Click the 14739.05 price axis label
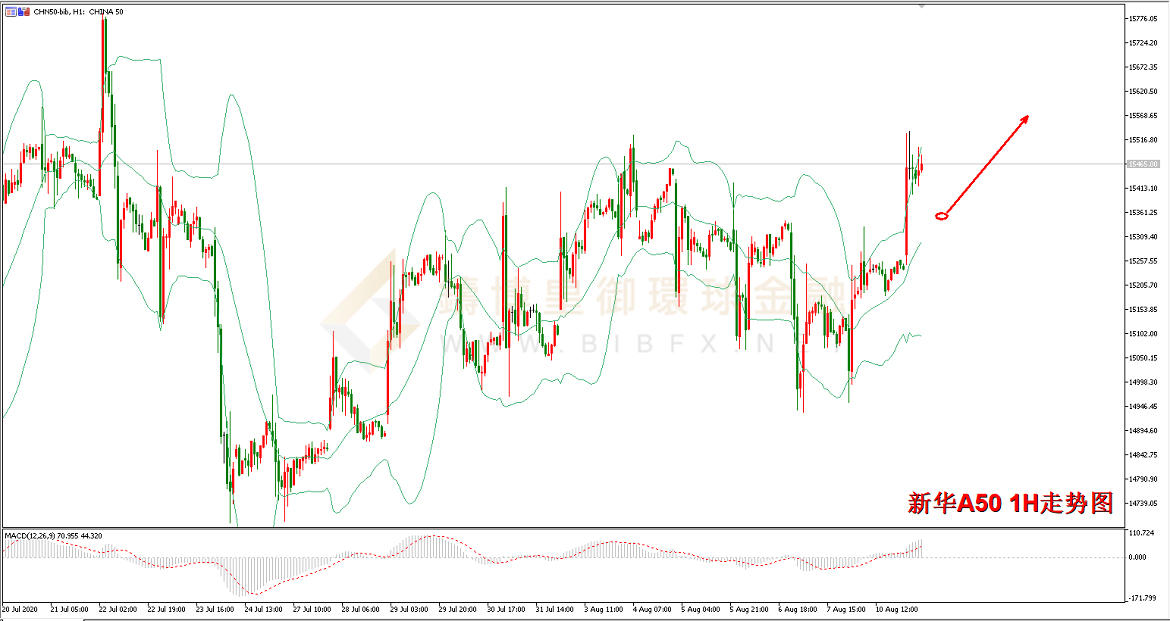 click(x=1143, y=503)
